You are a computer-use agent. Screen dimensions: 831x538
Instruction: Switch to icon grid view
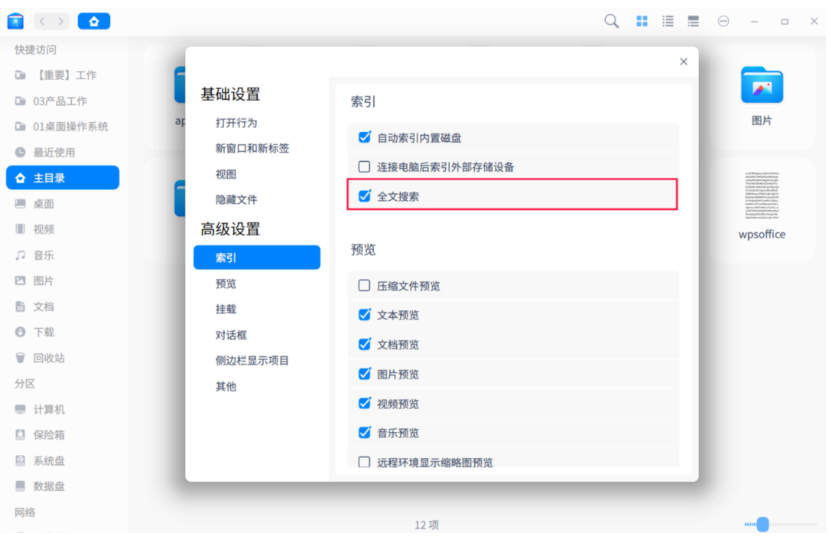[x=642, y=21]
